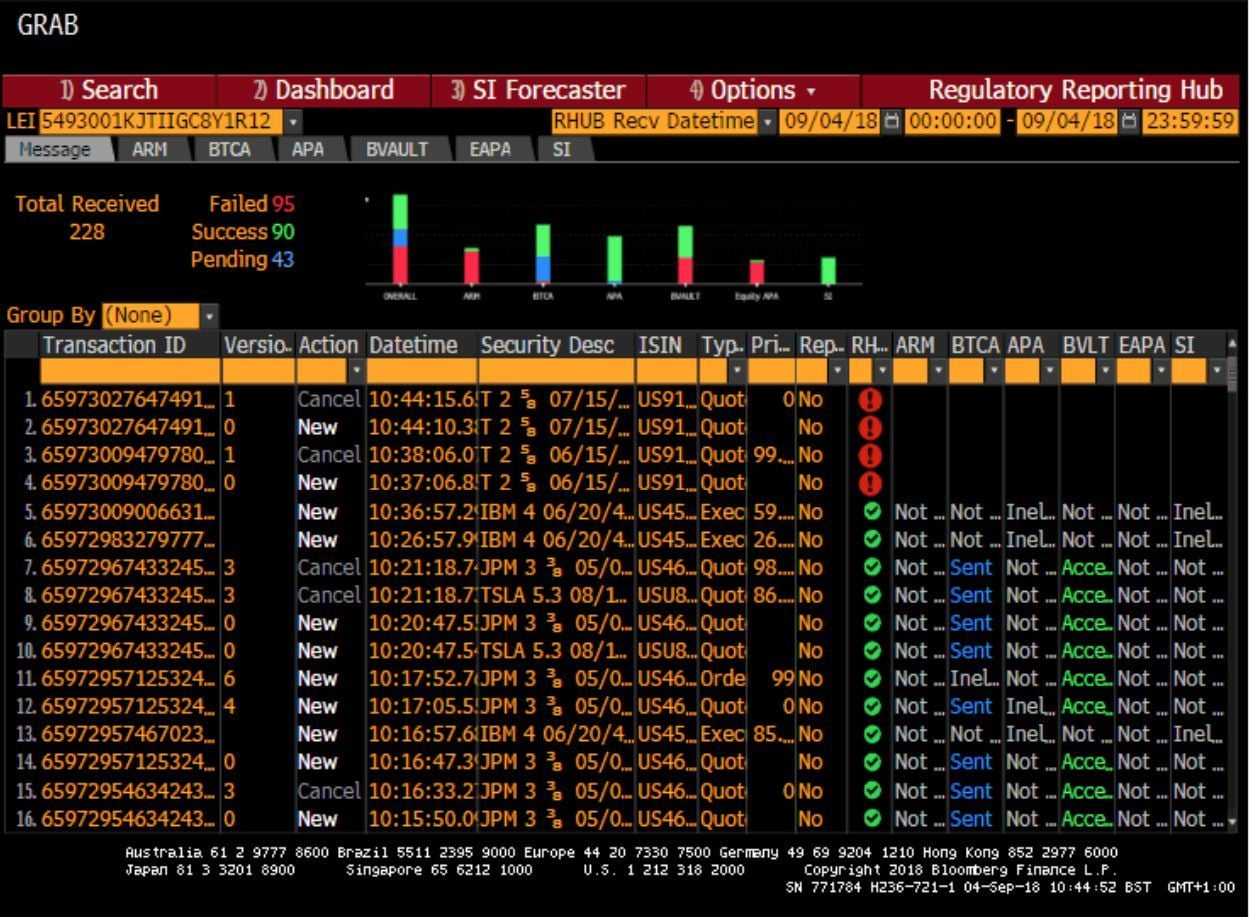Click the green RHUB check icon in row 9

(871, 624)
